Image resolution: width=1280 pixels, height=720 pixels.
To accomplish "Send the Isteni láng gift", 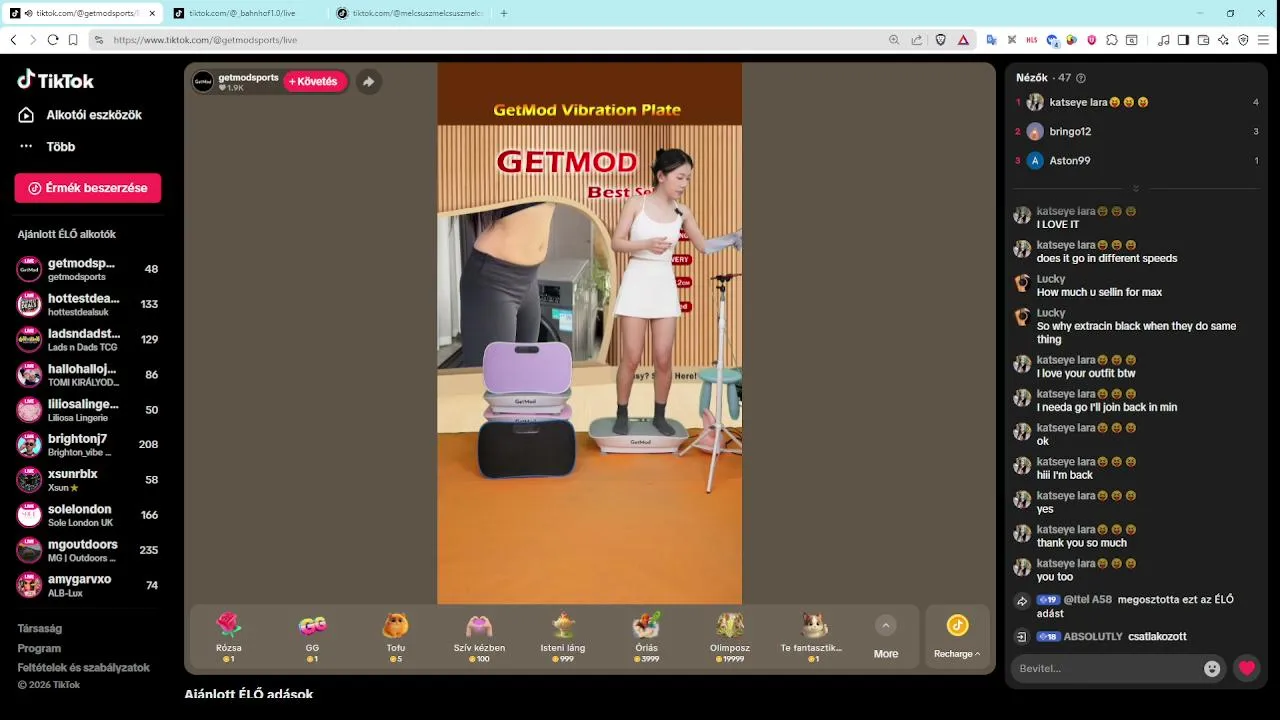I will 562,637.
